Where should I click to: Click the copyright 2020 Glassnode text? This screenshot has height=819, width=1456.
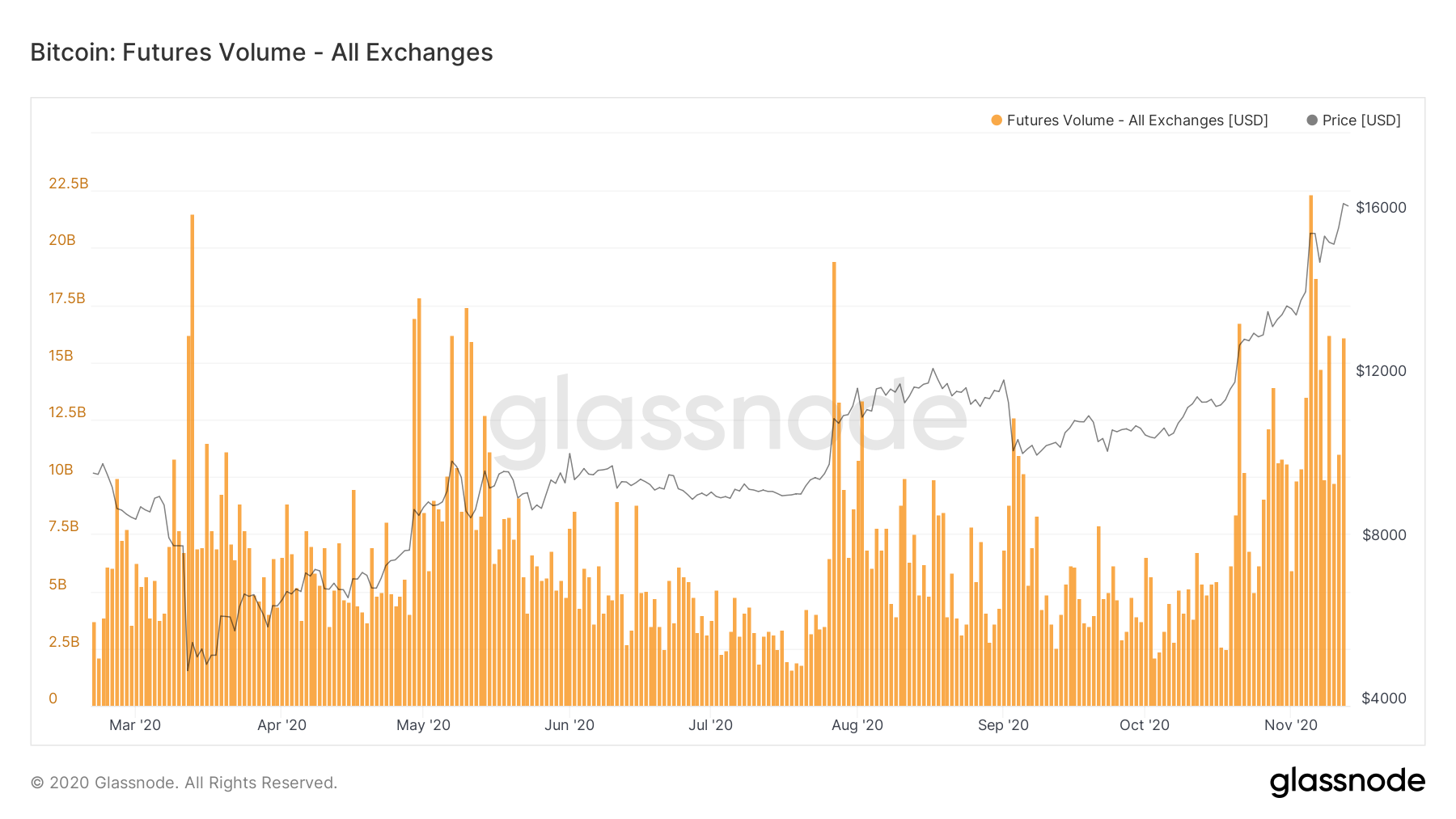[x=184, y=783]
